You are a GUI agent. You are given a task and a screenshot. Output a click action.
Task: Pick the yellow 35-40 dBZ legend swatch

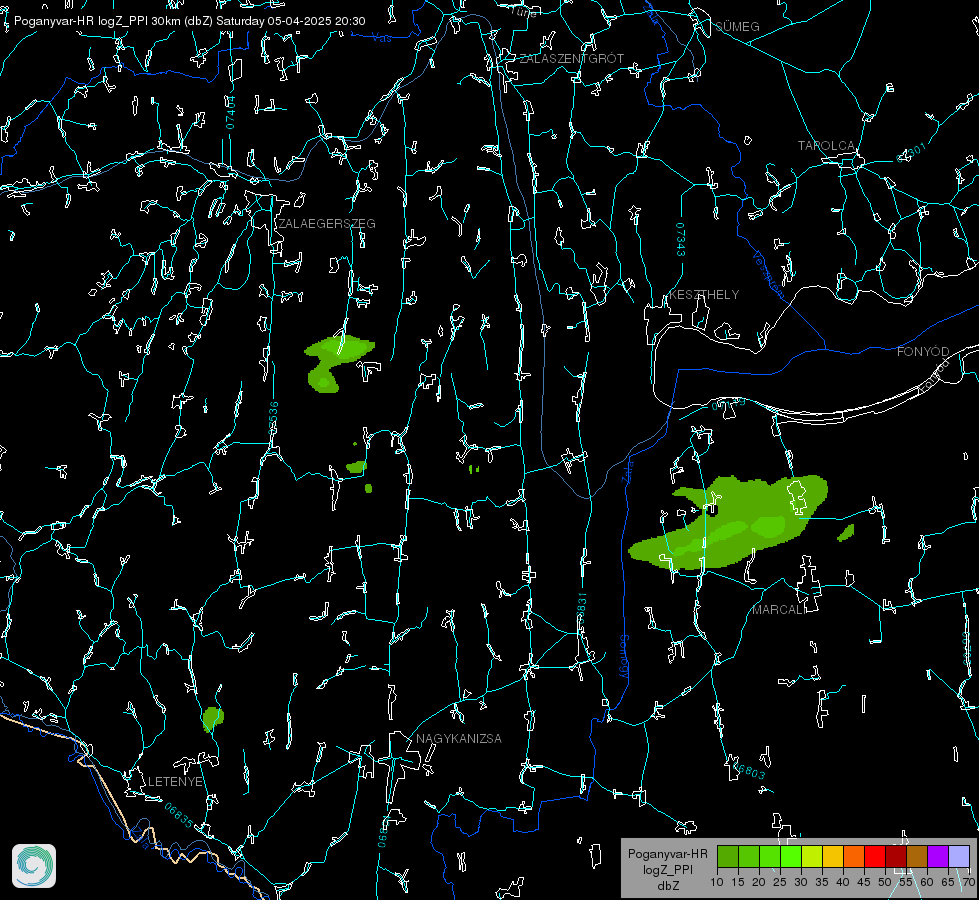point(833,856)
